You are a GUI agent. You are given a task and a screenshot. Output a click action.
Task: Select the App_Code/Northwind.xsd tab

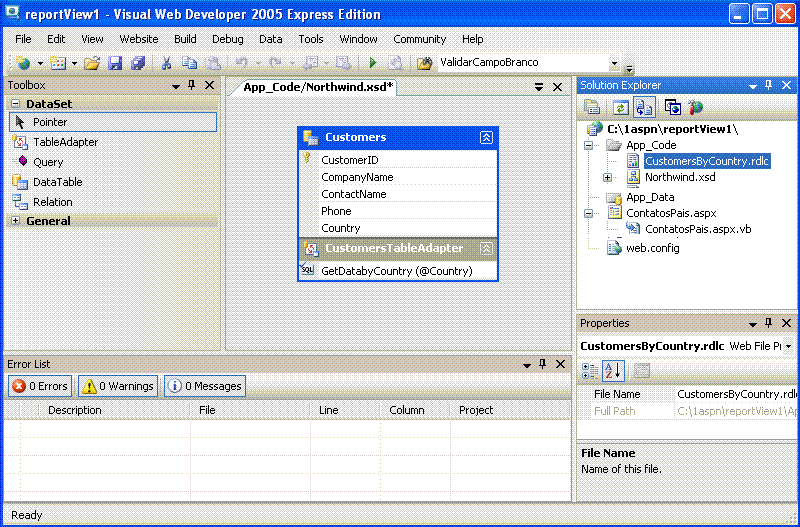pyautogui.click(x=318, y=87)
